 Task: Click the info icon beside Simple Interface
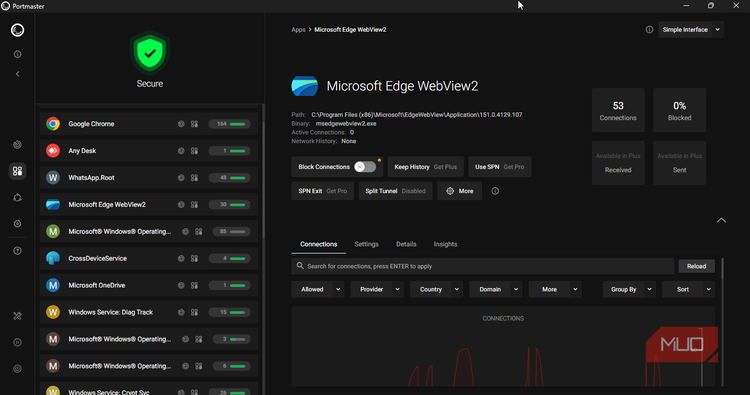(x=649, y=30)
